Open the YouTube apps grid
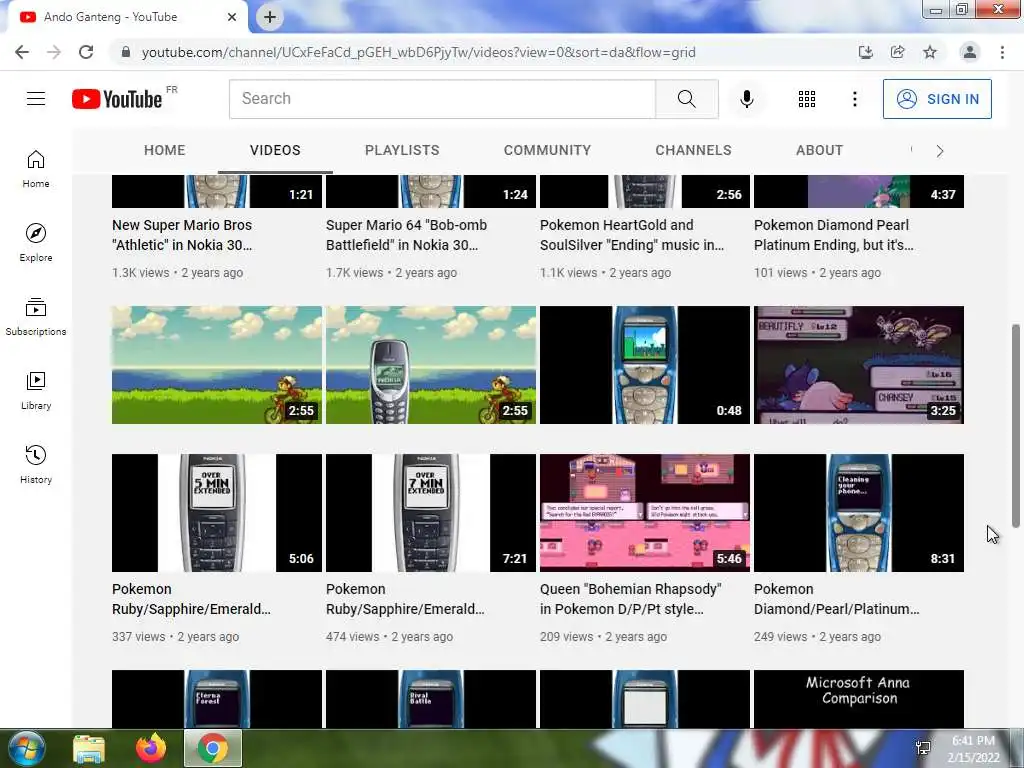The width and height of the screenshot is (1024, 768). pyautogui.click(x=807, y=99)
